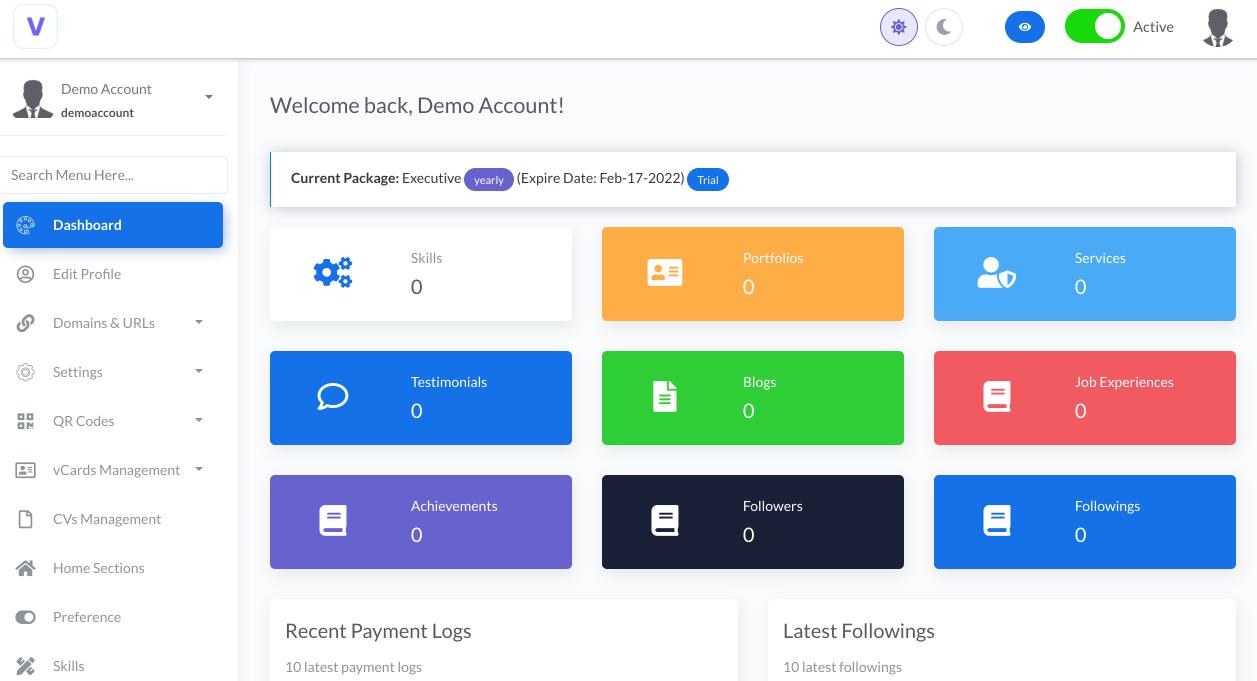Open the eye preview icon in the top bar
Screen dimensions: 1257x681
click(x=1025, y=27)
